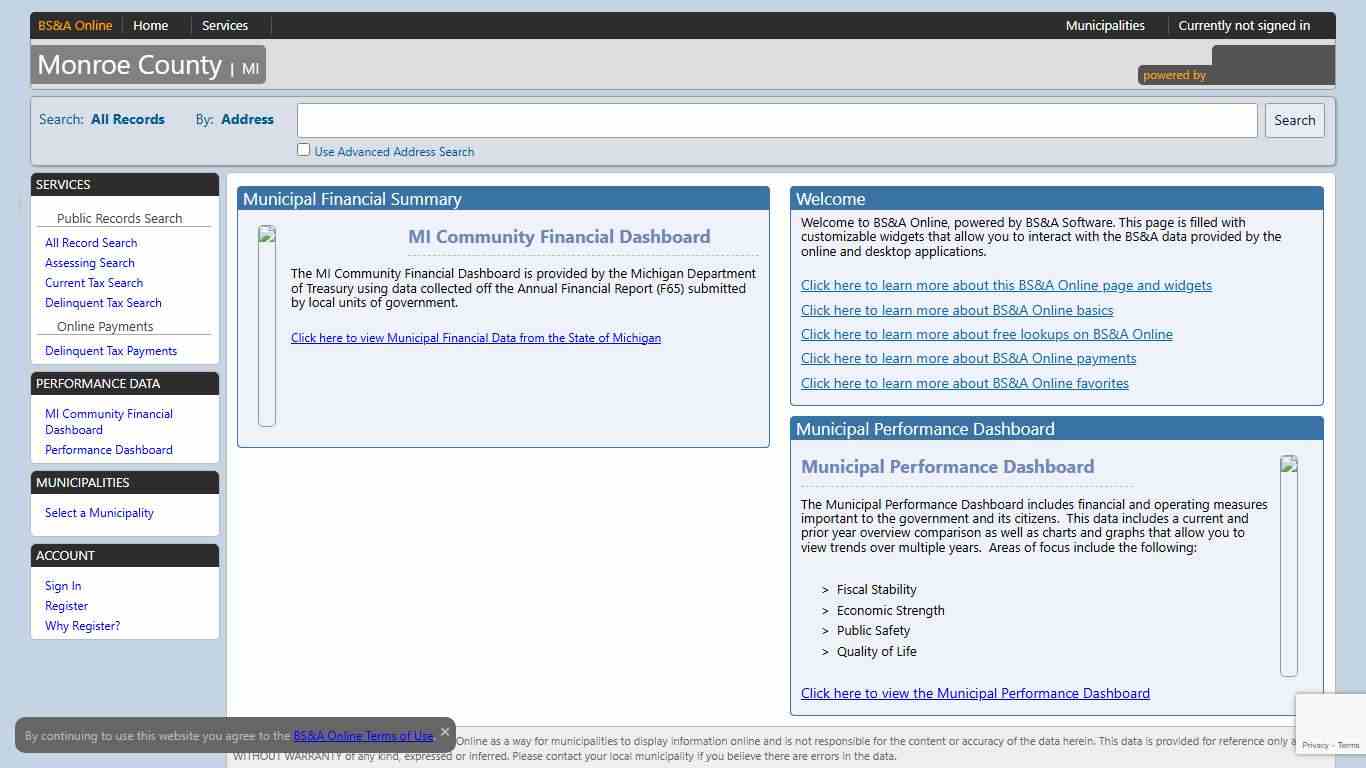Open the Municipal Performance Dashboard
The image size is (1366, 768).
pyautogui.click(x=975, y=693)
